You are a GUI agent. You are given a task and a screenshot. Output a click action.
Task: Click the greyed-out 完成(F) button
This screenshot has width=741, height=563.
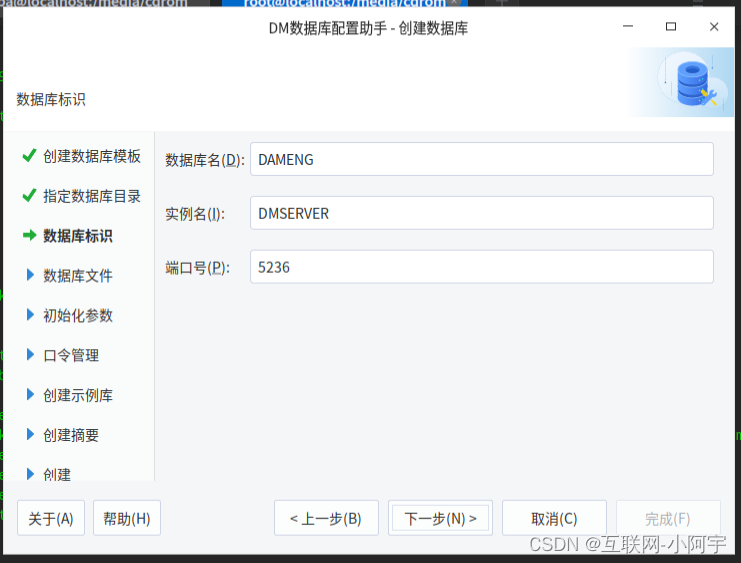pyautogui.click(x=668, y=518)
